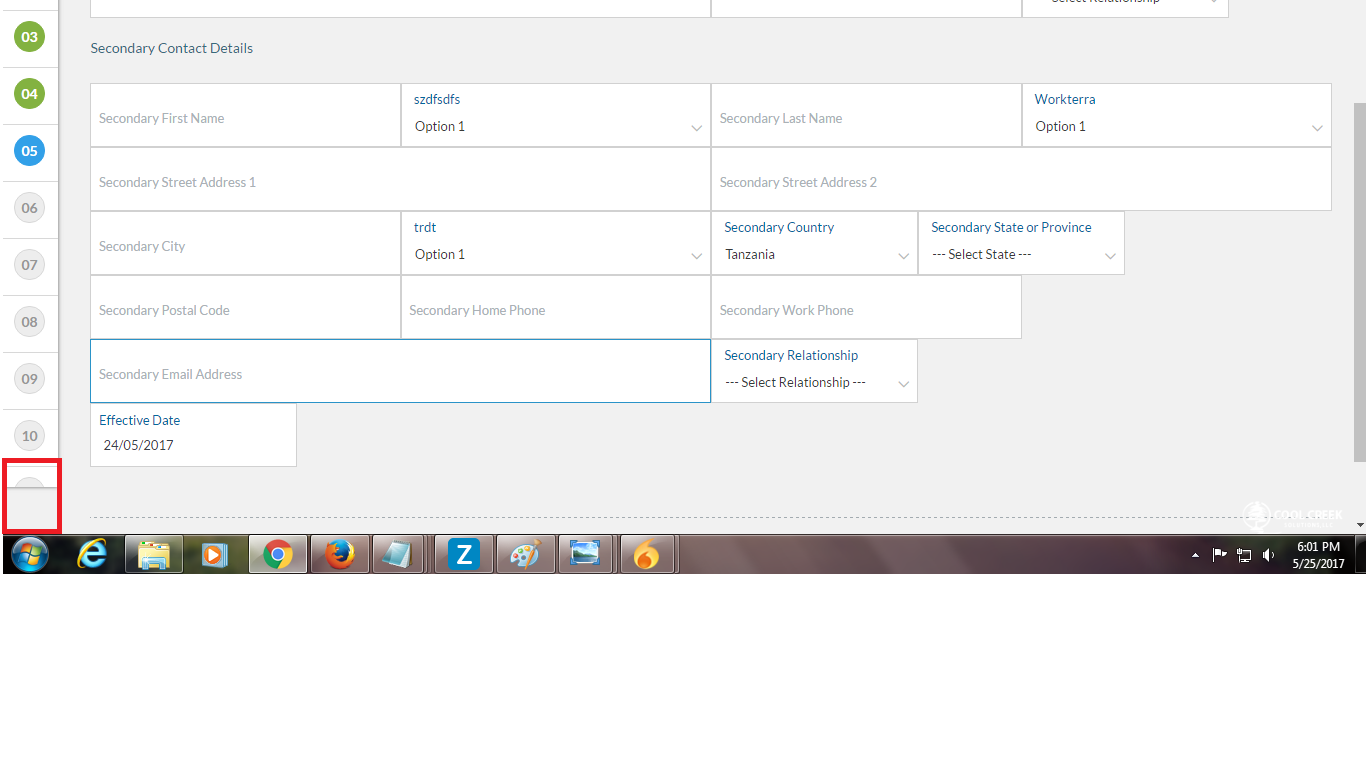Click the Action Center flag in the tray
Viewport: 1366px width, 768px height.
click(1220, 555)
